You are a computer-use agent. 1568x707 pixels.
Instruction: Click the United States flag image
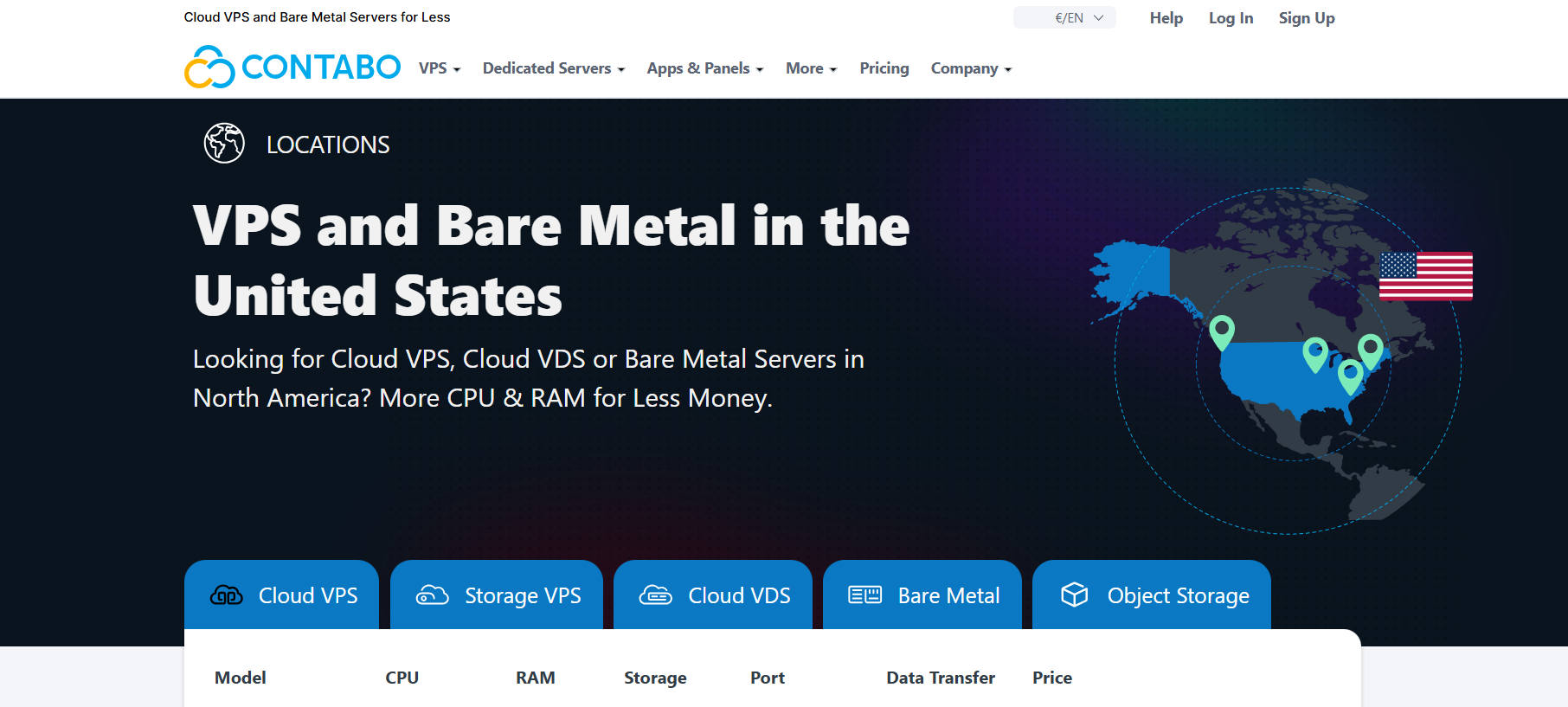[1426, 276]
